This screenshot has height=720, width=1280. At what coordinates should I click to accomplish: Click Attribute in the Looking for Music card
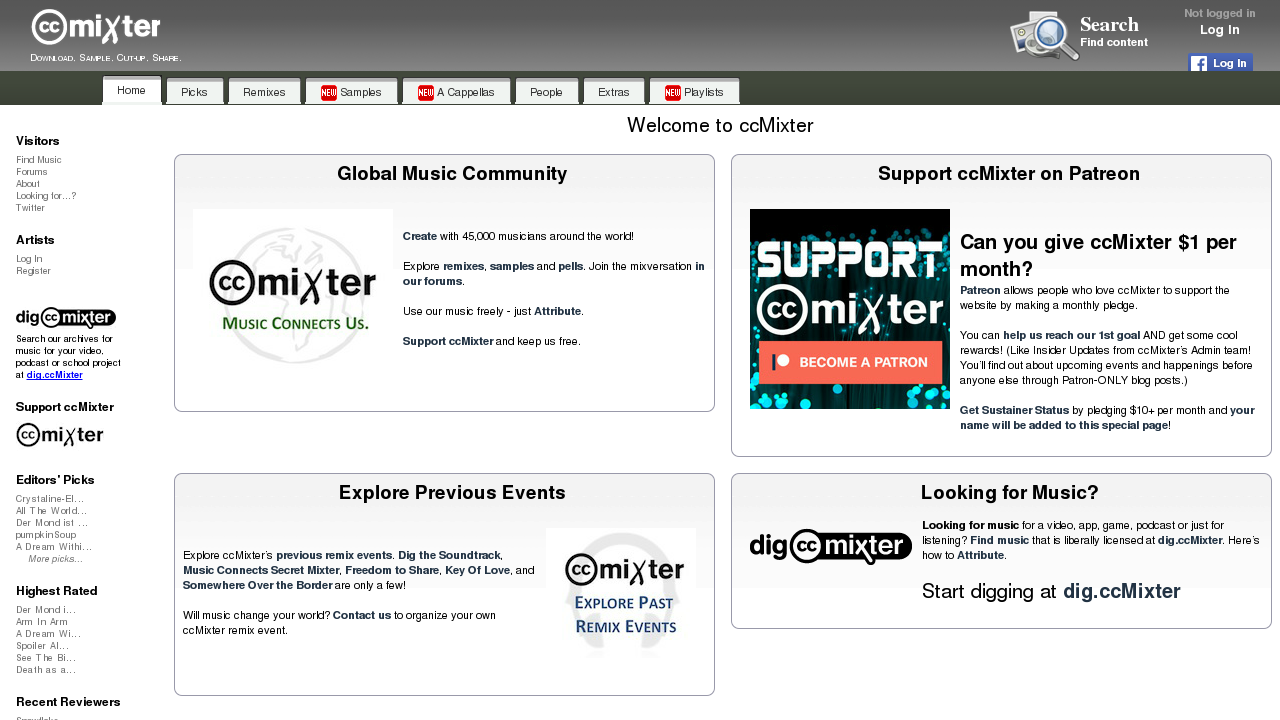coord(980,555)
